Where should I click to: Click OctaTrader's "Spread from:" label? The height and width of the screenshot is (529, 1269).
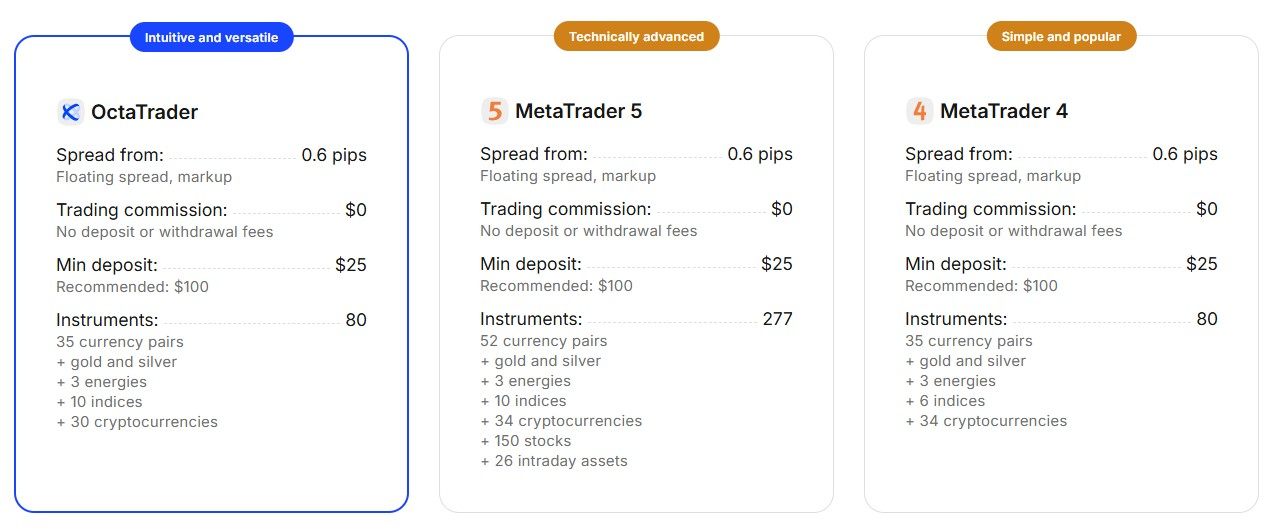110,155
